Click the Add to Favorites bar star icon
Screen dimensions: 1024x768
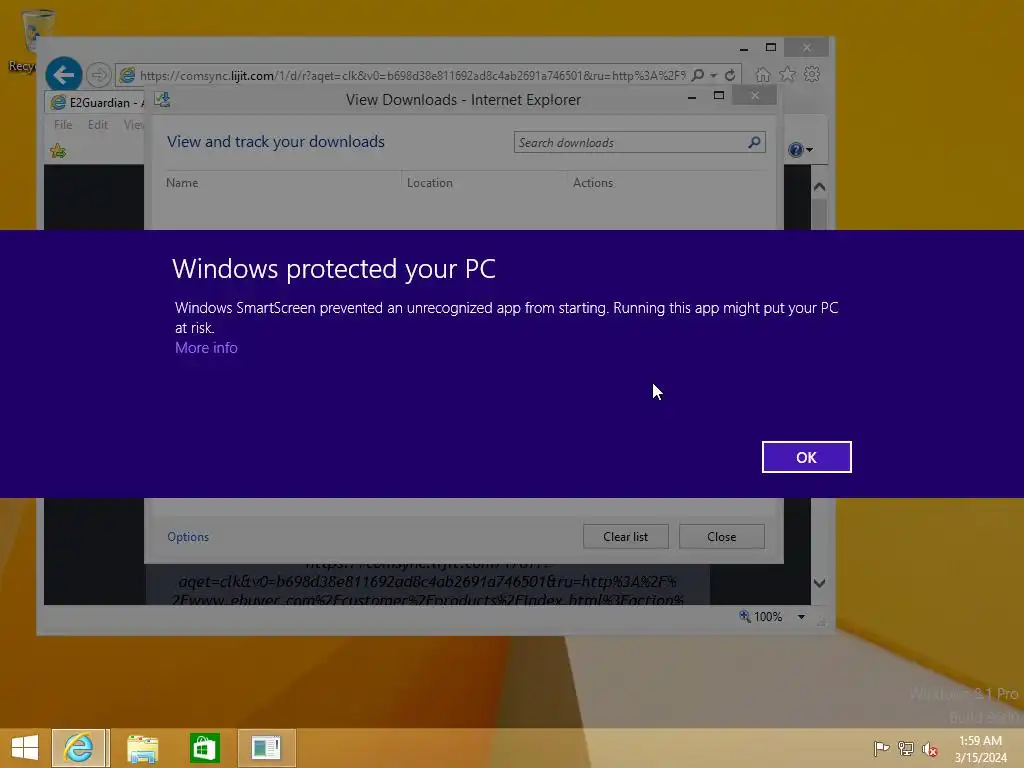[x=58, y=152]
